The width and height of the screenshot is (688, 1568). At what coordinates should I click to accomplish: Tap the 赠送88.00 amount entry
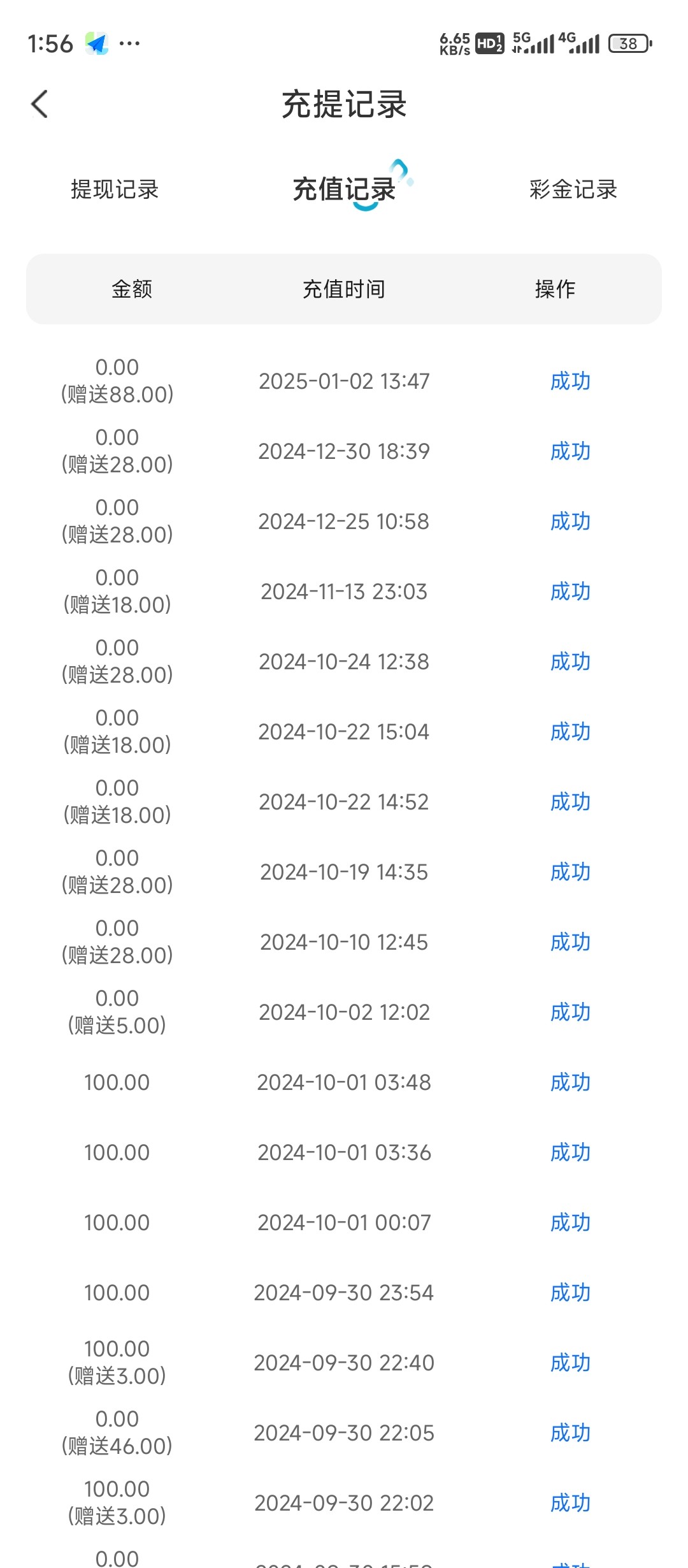click(117, 395)
